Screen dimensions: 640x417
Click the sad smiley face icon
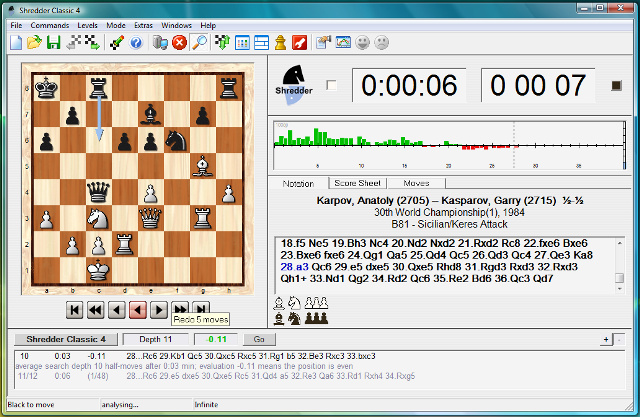point(382,42)
